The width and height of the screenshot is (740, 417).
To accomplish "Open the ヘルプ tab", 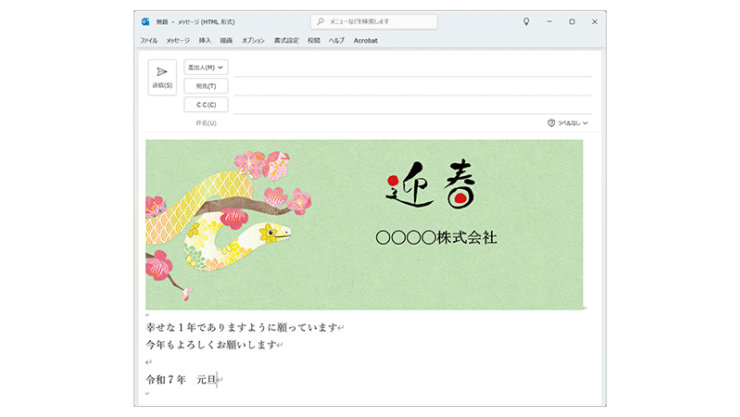I will [336, 40].
